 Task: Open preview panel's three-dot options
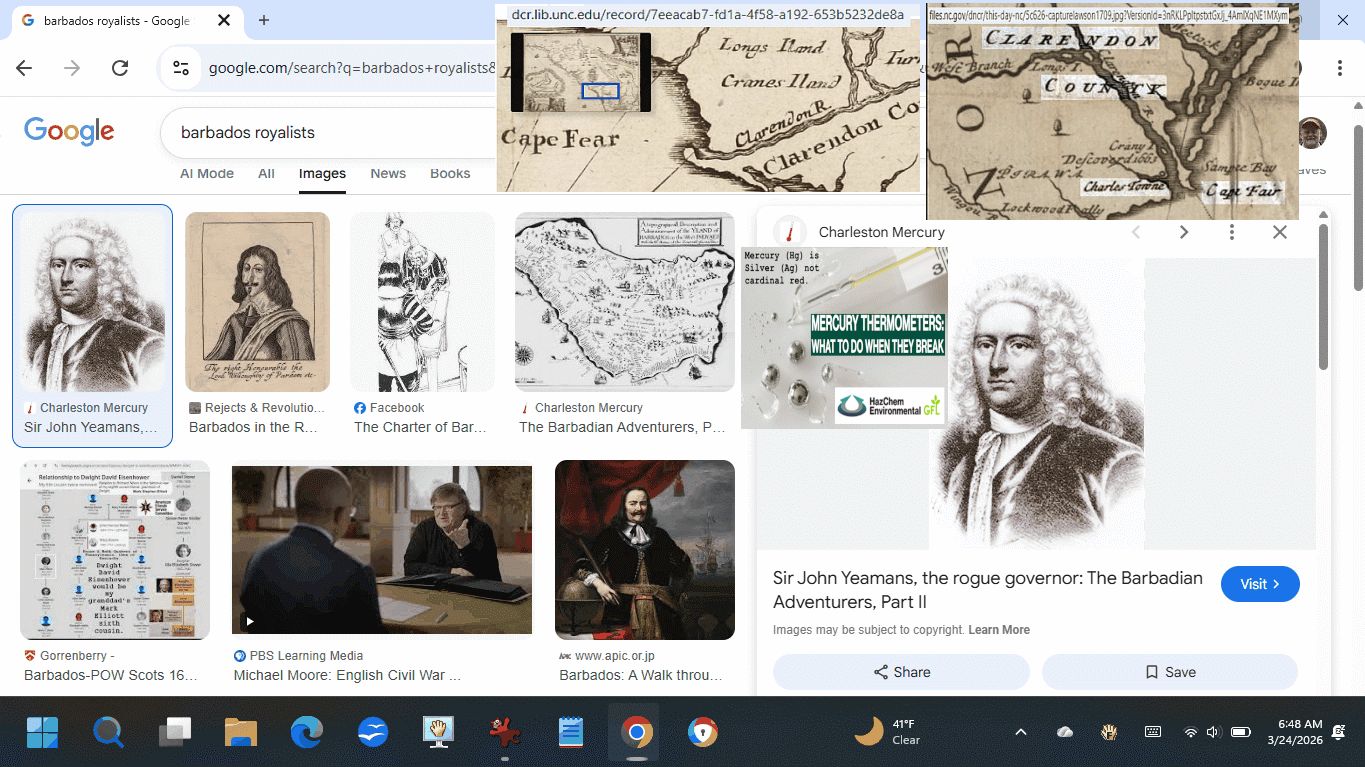(1232, 232)
